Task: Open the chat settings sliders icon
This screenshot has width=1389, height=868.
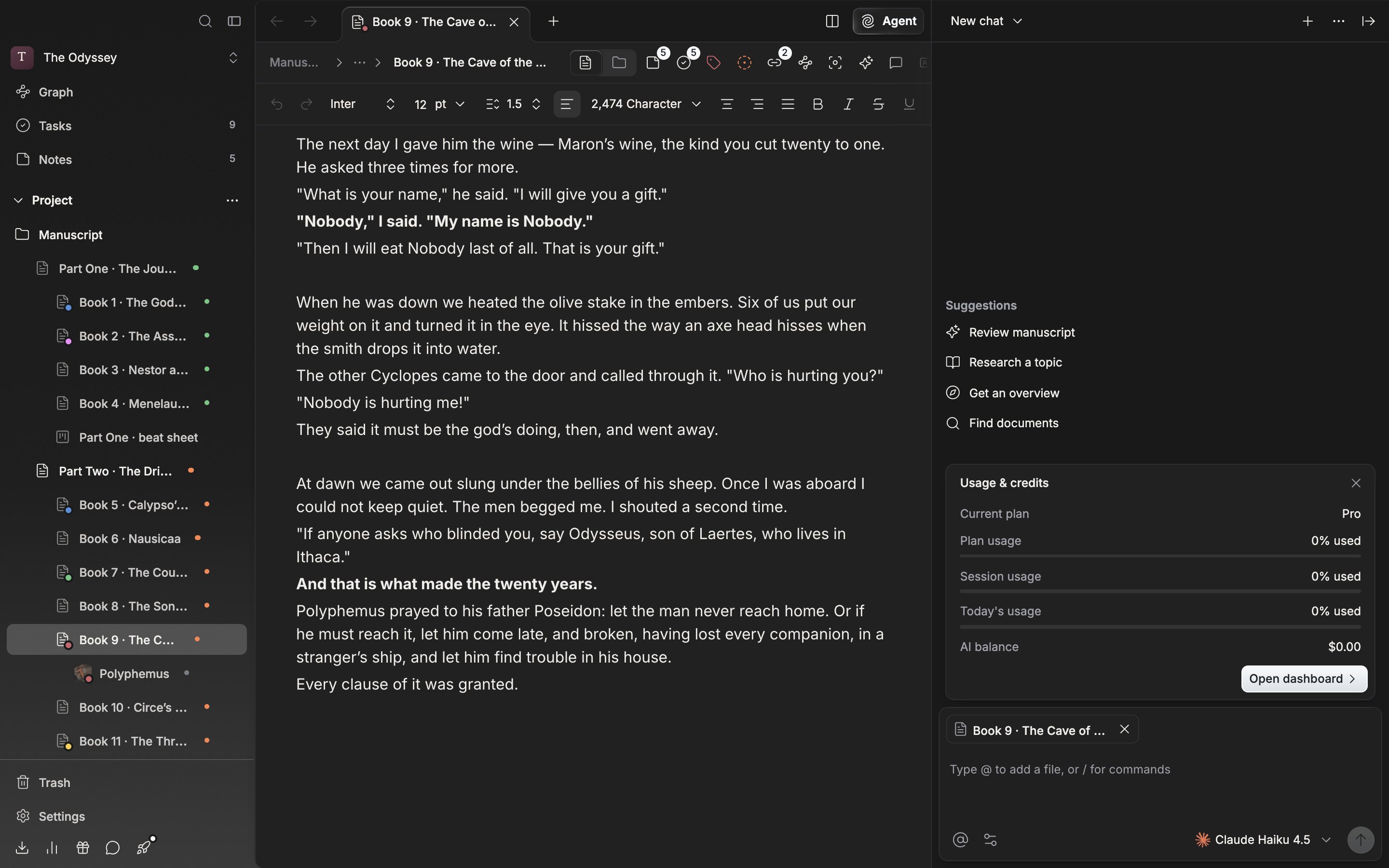Action: click(991, 840)
